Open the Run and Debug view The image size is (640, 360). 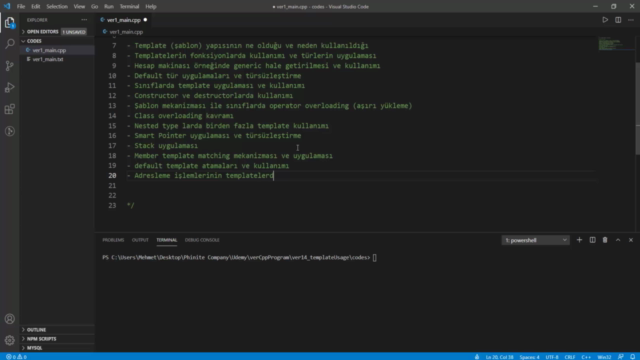(9, 87)
